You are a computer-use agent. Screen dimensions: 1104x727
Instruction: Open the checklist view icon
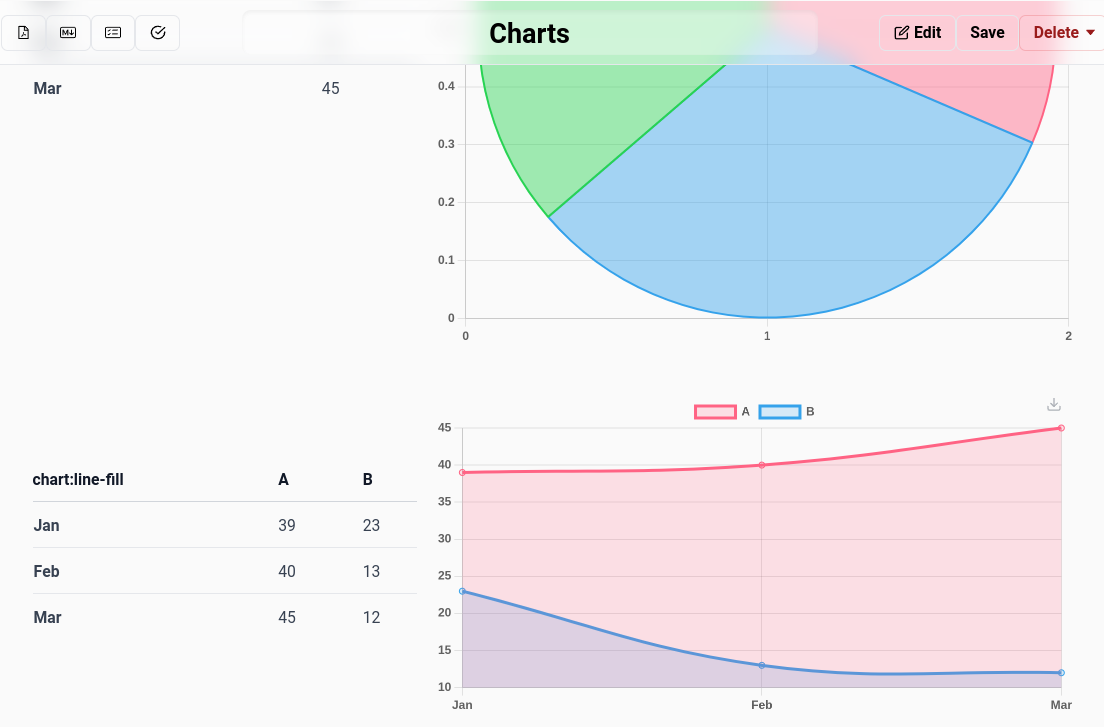[x=112, y=32]
